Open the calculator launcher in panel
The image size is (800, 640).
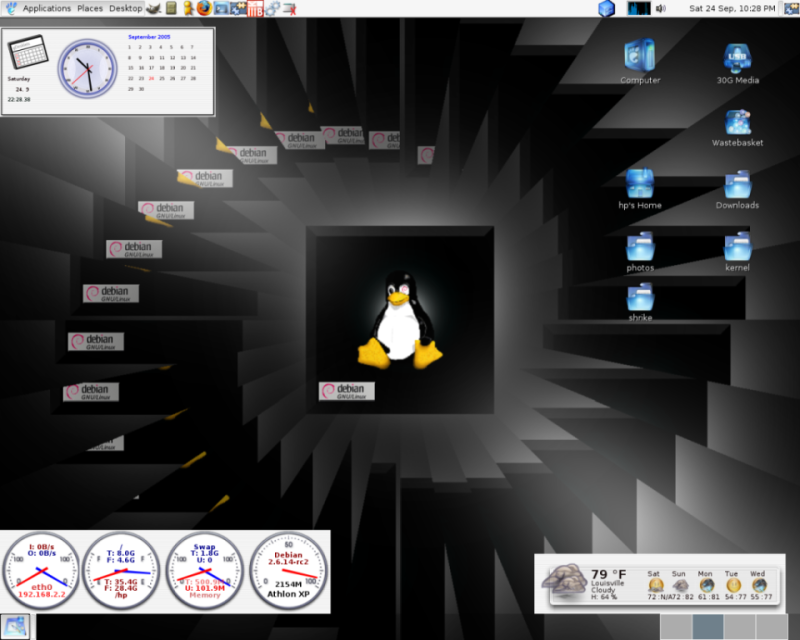point(171,8)
